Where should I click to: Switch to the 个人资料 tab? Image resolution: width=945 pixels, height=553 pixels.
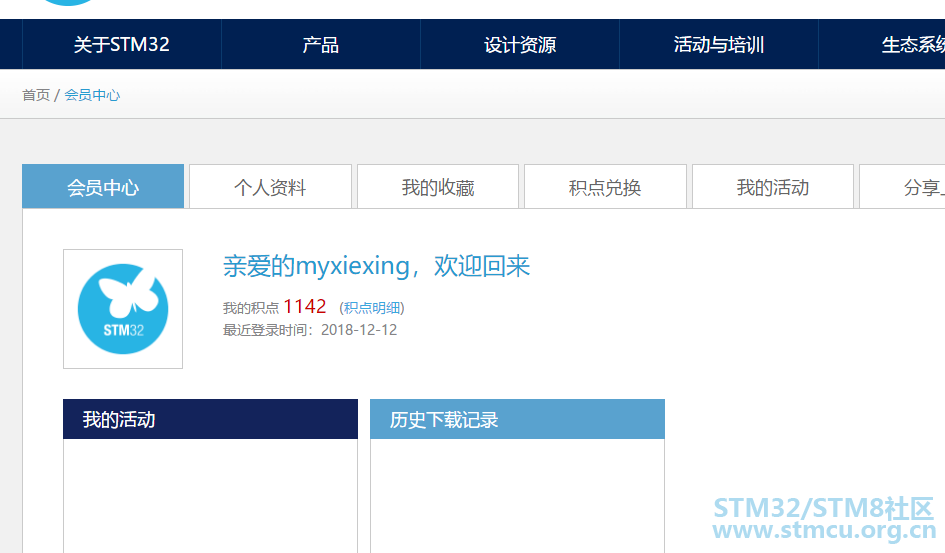270,187
